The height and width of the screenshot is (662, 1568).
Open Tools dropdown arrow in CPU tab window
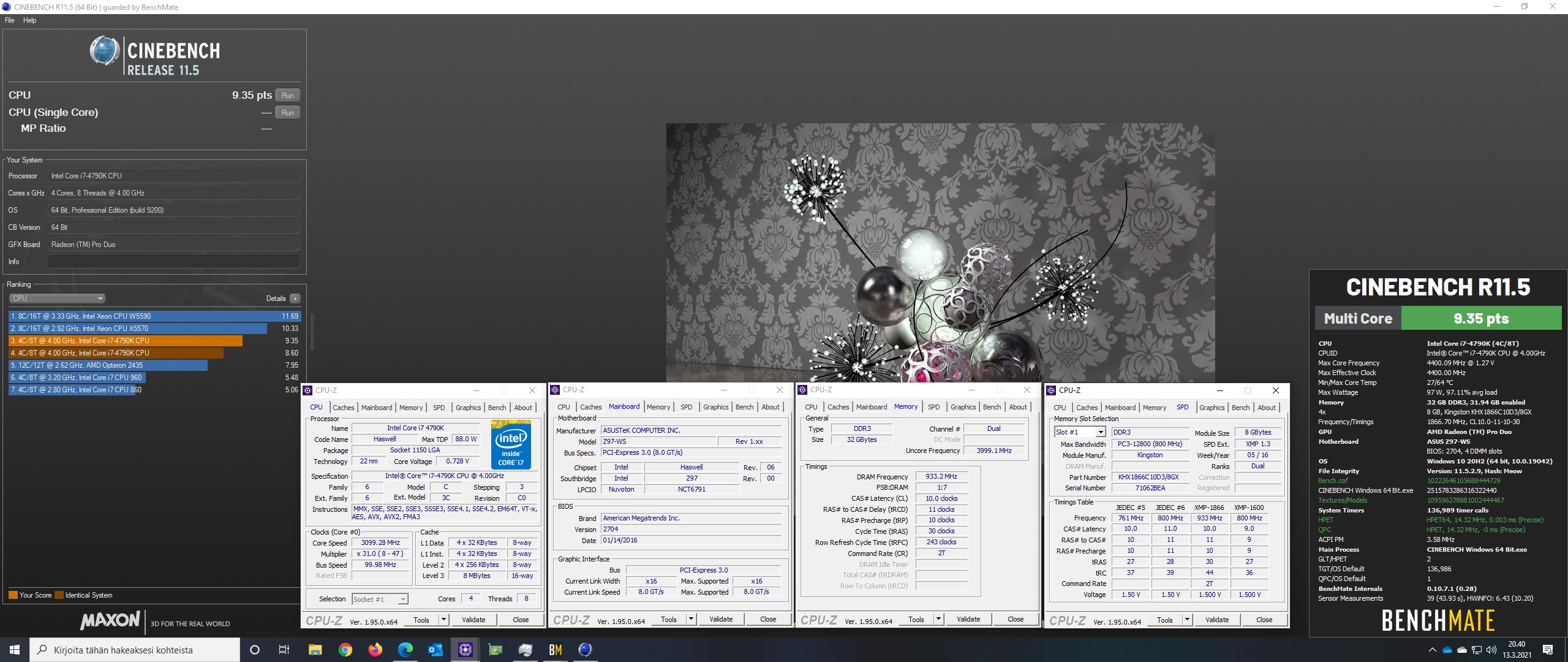[x=443, y=620]
